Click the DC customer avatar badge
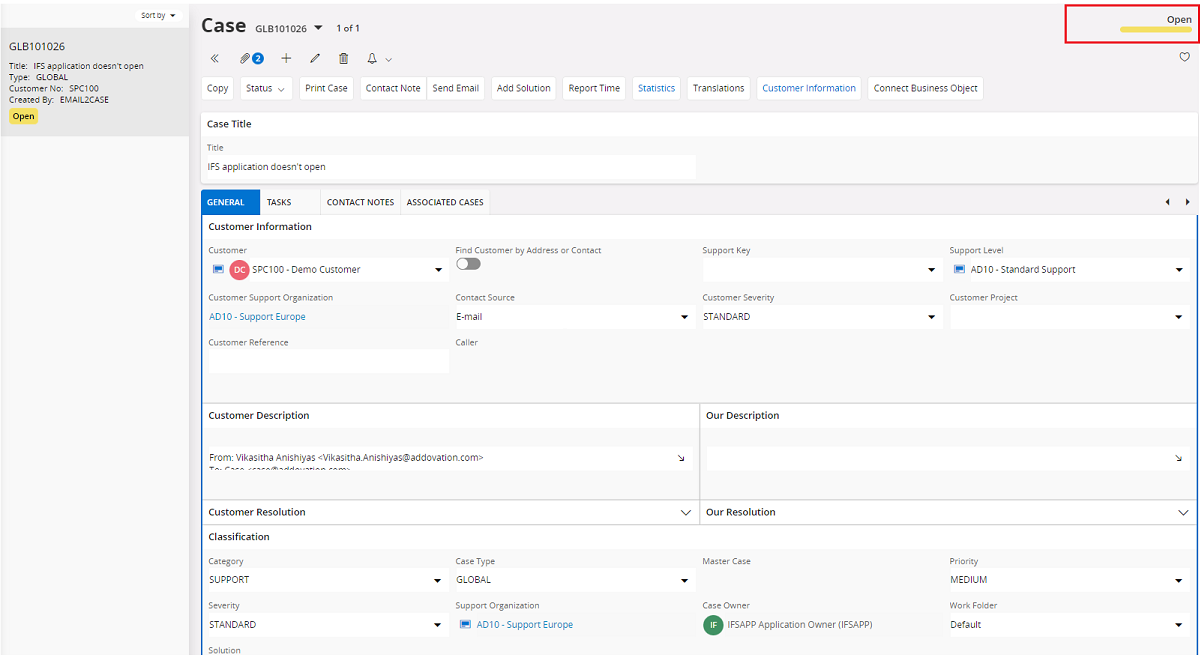The width and height of the screenshot is (1200, 655). click(239, 270)
